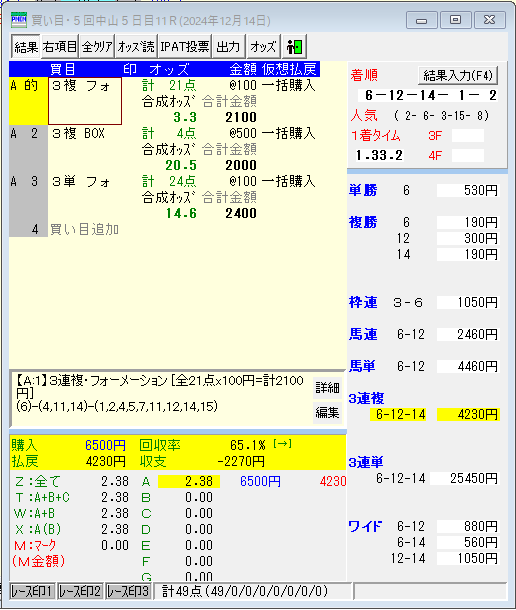
Task: Open the 結果 toolbar button
Action: 26,47
